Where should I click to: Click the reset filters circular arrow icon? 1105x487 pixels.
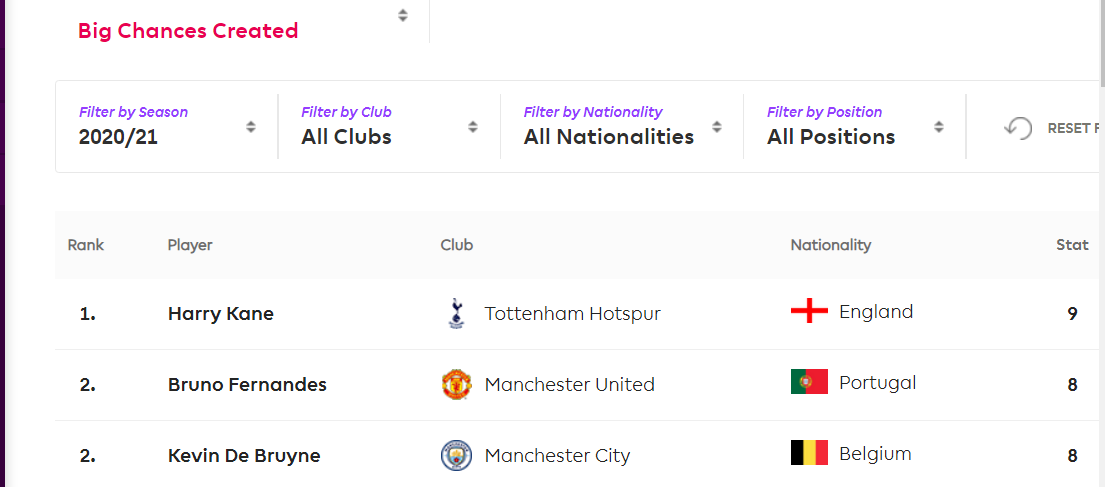coord(1018,128)
